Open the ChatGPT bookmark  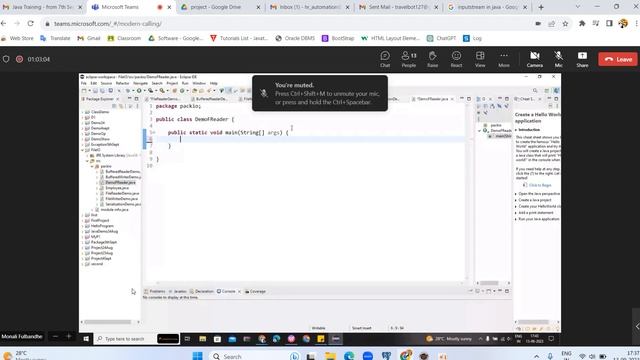point(441,38)
